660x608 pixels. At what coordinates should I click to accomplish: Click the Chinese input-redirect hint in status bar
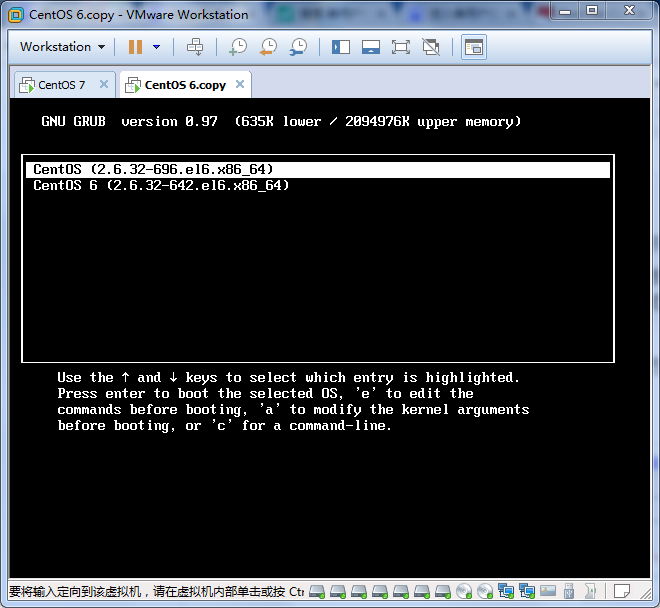coord(157,592)
